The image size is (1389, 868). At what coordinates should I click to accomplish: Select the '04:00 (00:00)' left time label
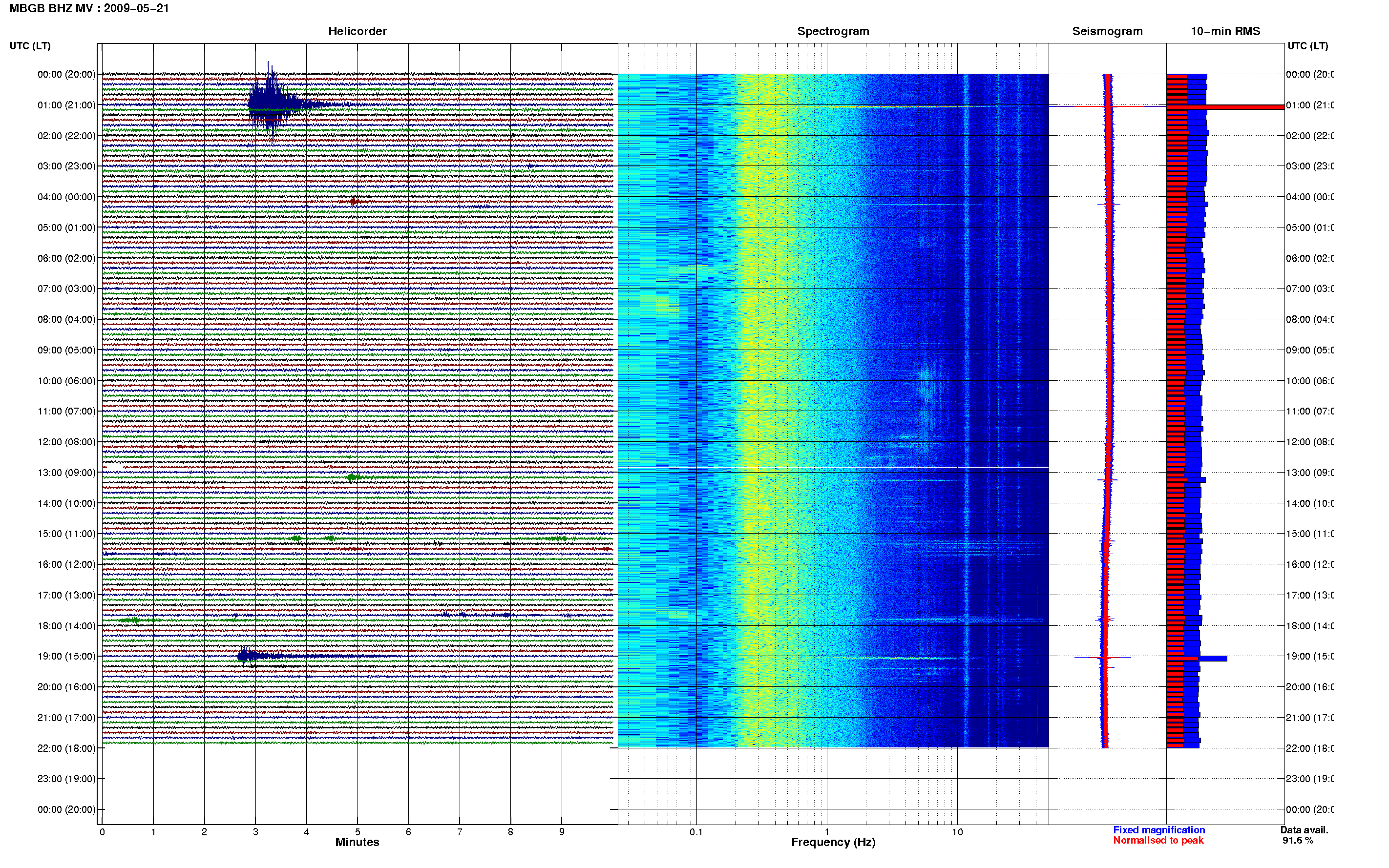click(66, 197)
